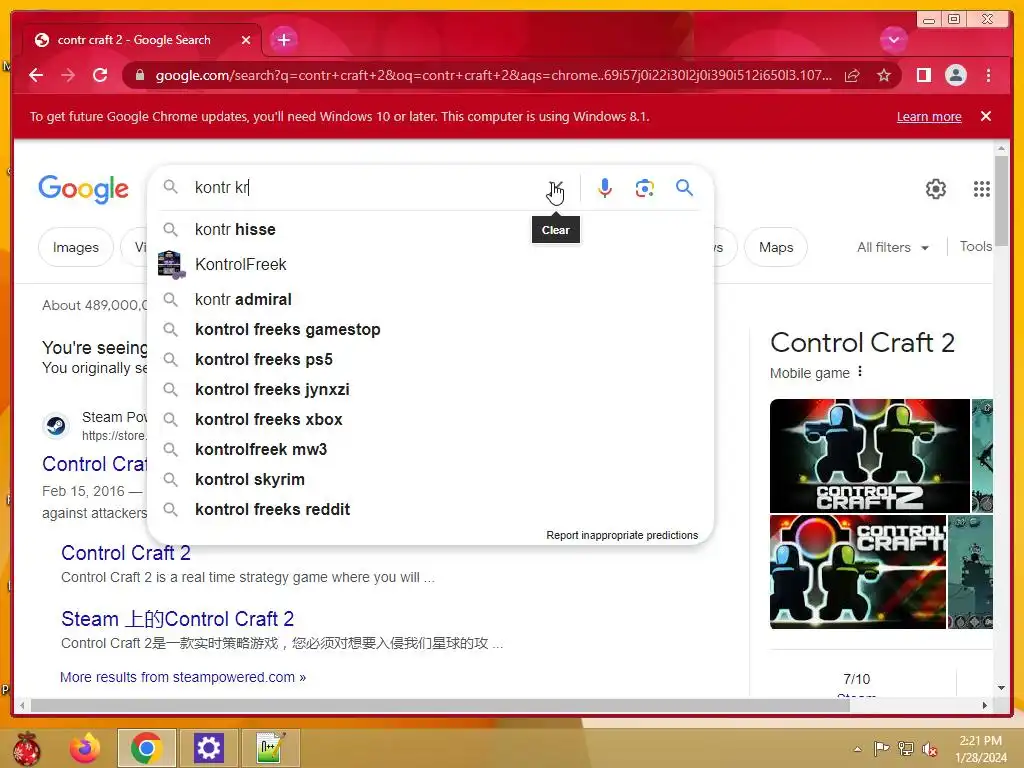Open the Chrome profile avatar

click(955, 75)
